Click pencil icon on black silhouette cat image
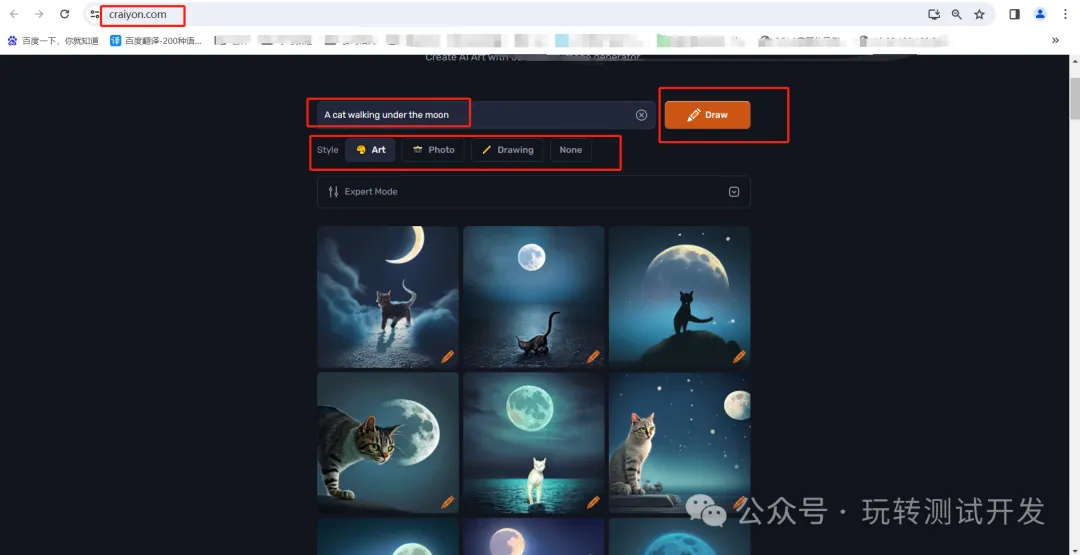 (740, 357)
